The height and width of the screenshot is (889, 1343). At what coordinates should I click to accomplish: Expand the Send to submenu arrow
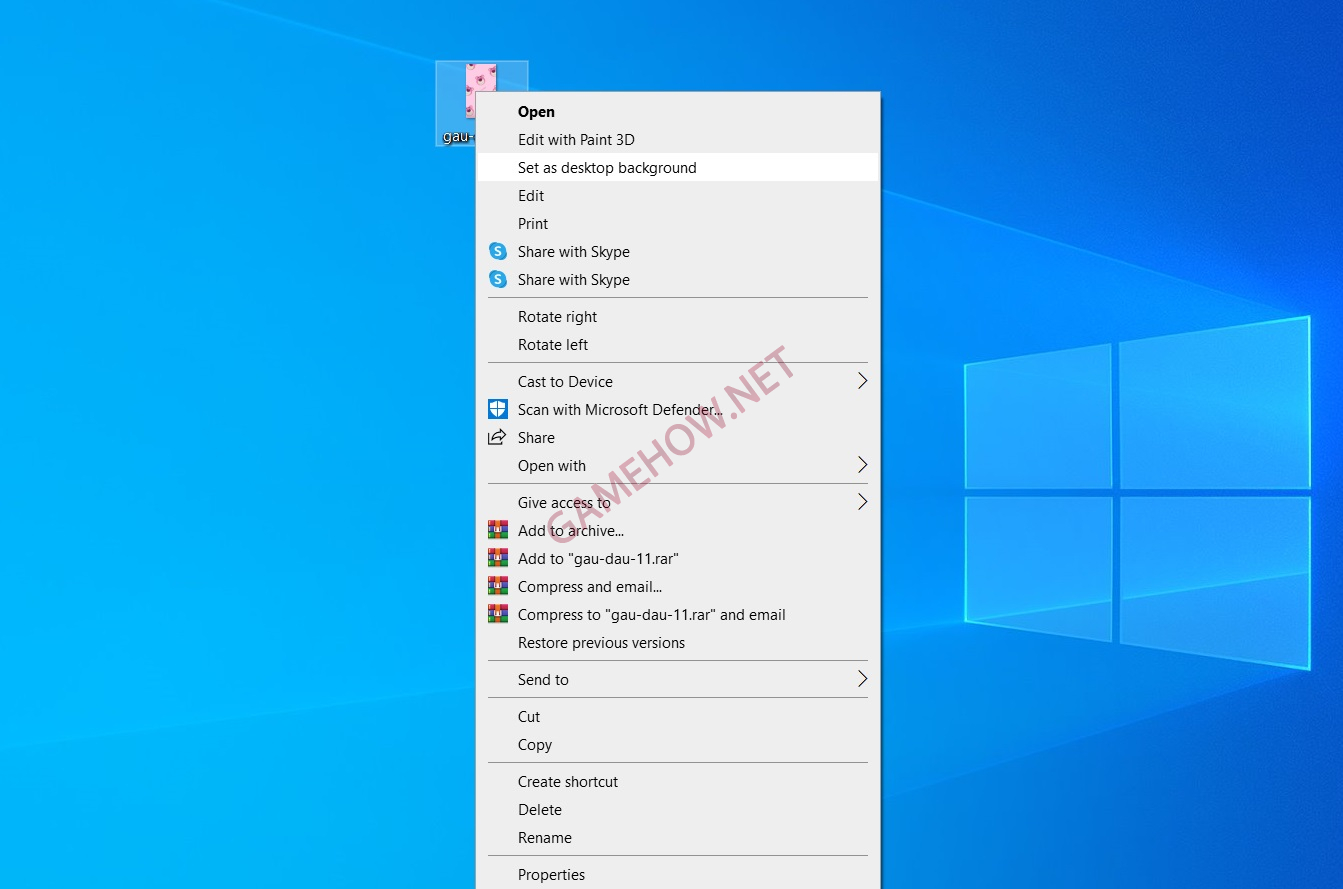[861, 679]
